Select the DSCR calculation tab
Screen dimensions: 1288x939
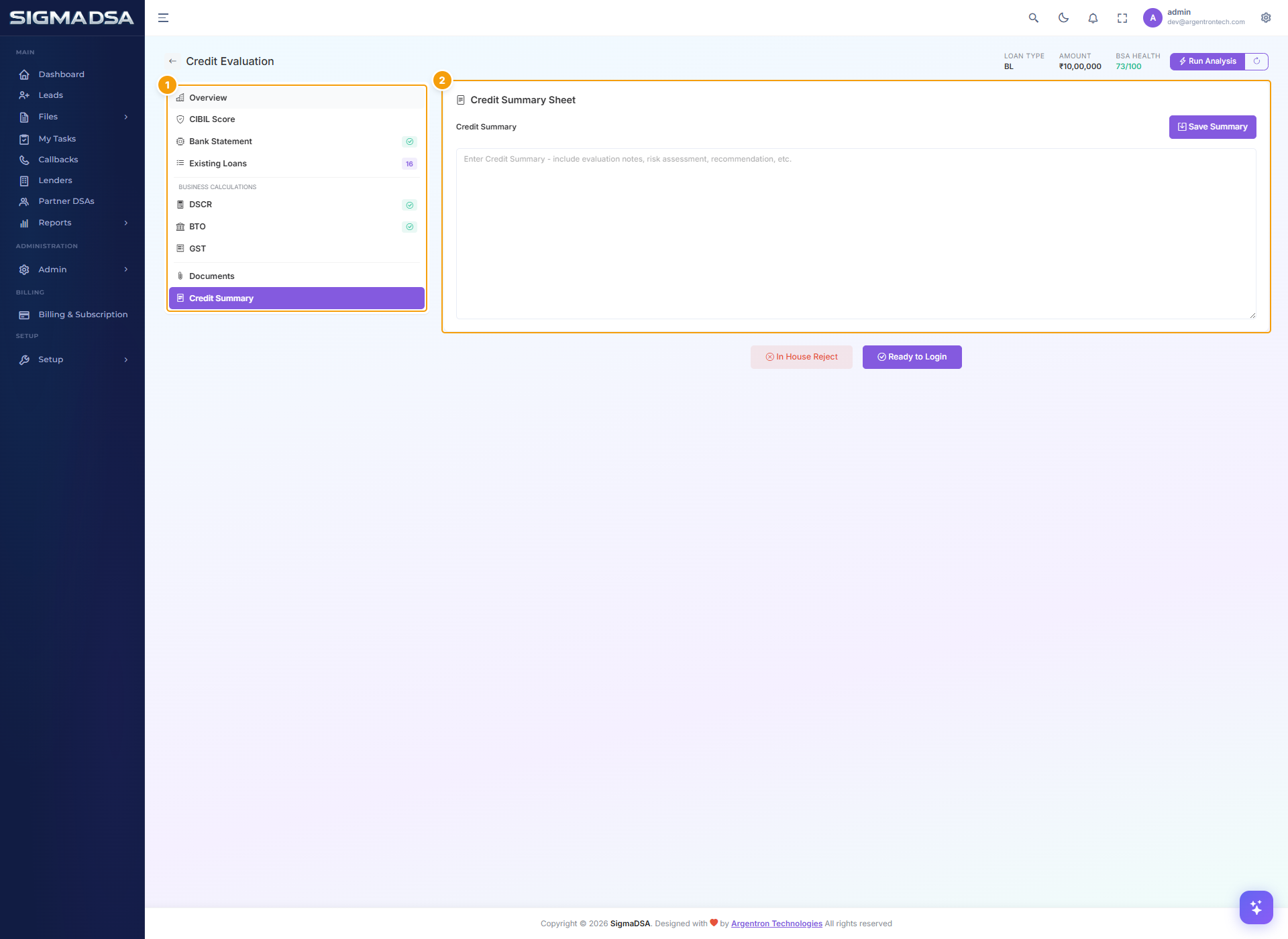click(x=297, y=205)
